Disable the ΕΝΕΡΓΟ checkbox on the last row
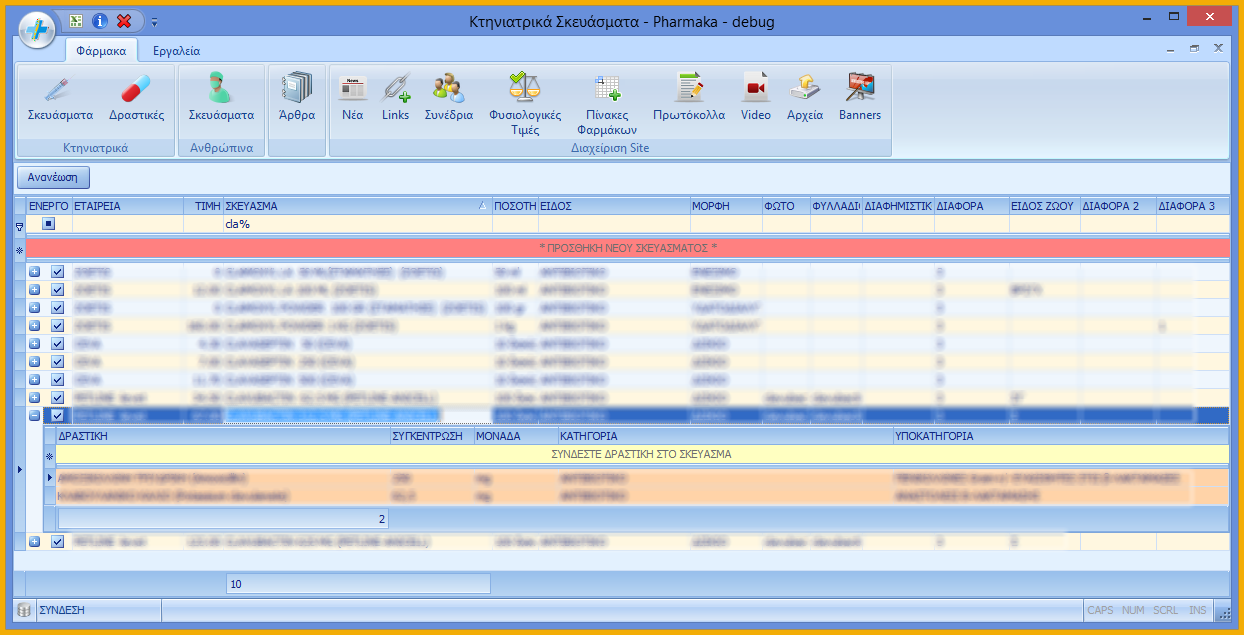Image resolution: width=1244 pixels, height=635 pixels. (x=57, y=541)
